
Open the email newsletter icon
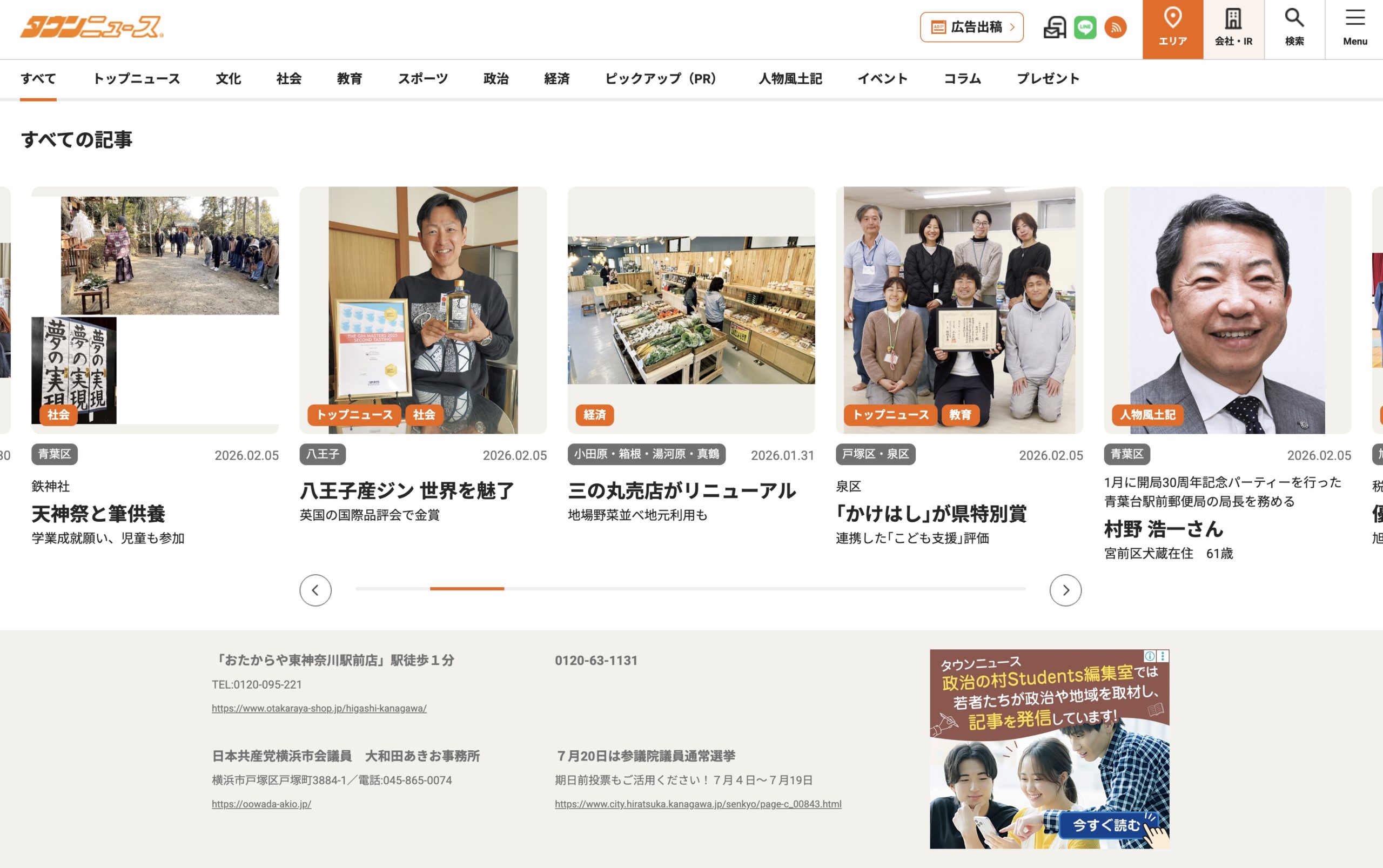point(1054,27)
